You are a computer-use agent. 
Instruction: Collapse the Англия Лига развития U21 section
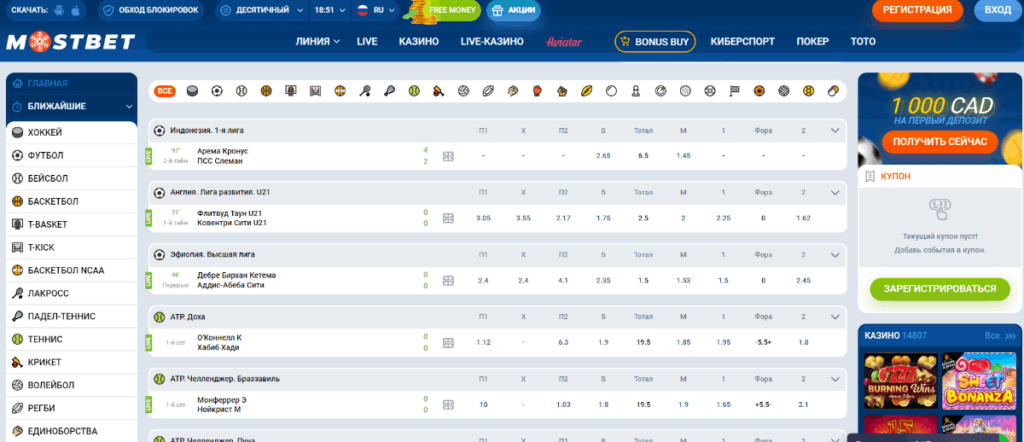[x=835, y=193]
